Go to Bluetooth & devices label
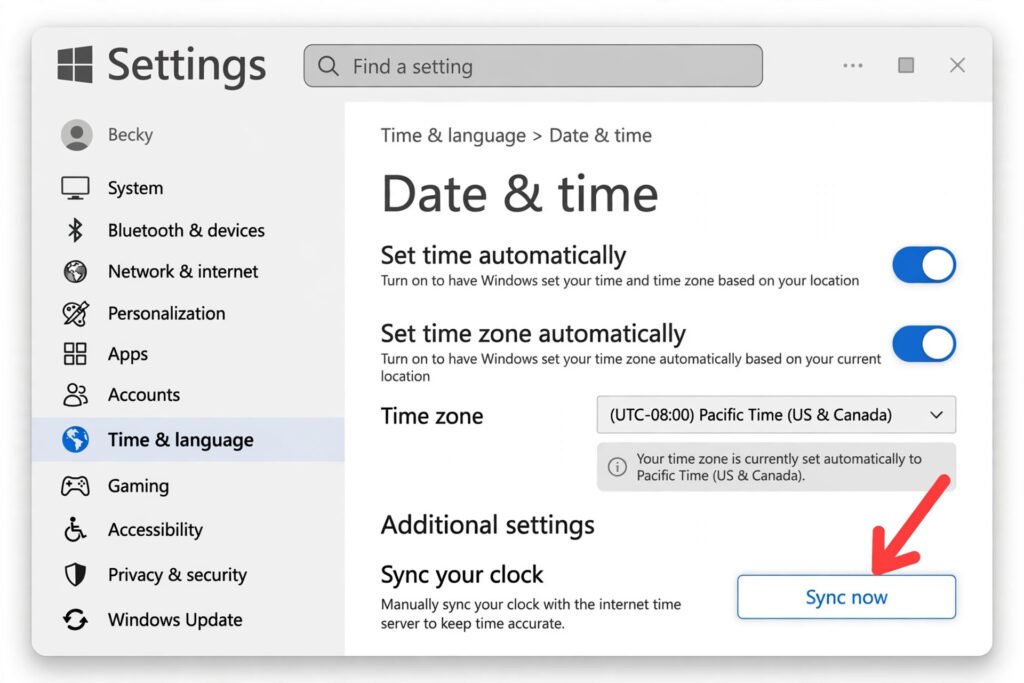This screenshot has height=683, width=1024. click(186, 230)
